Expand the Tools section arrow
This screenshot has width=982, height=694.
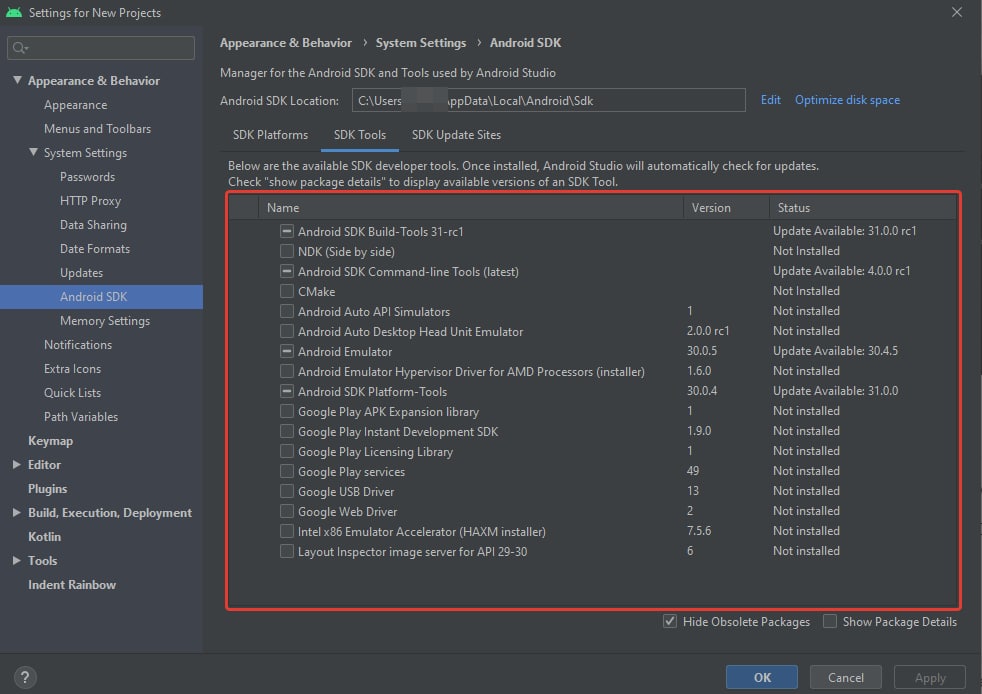point(17,561)
